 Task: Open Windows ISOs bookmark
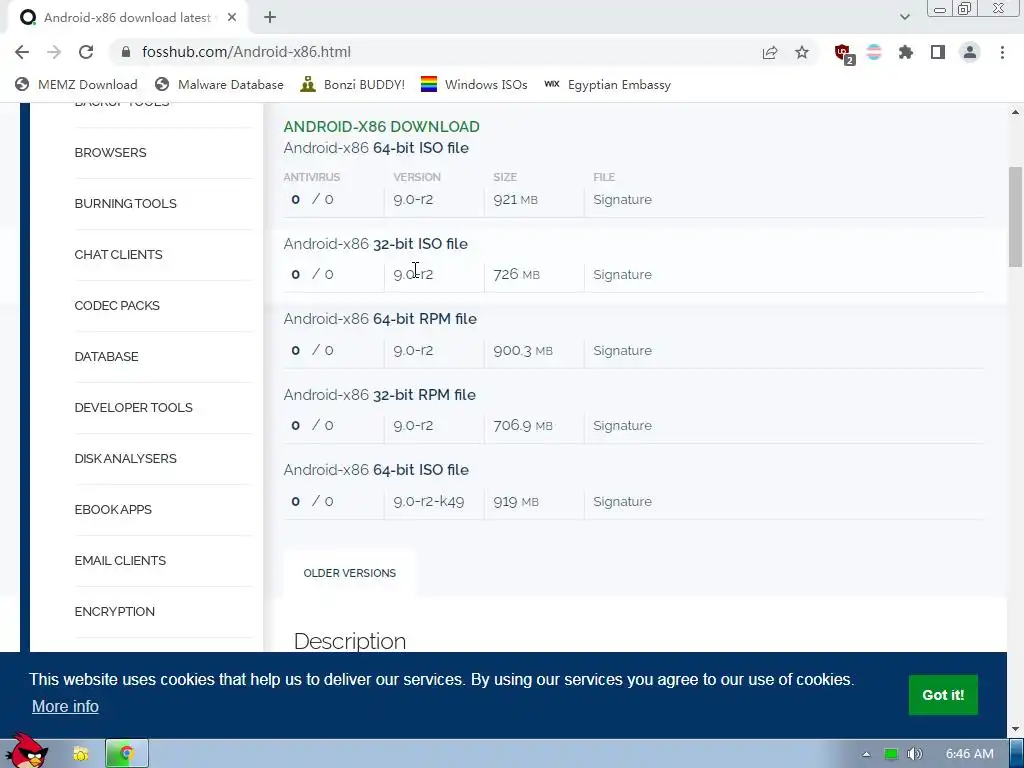click(x=474, y=85)
